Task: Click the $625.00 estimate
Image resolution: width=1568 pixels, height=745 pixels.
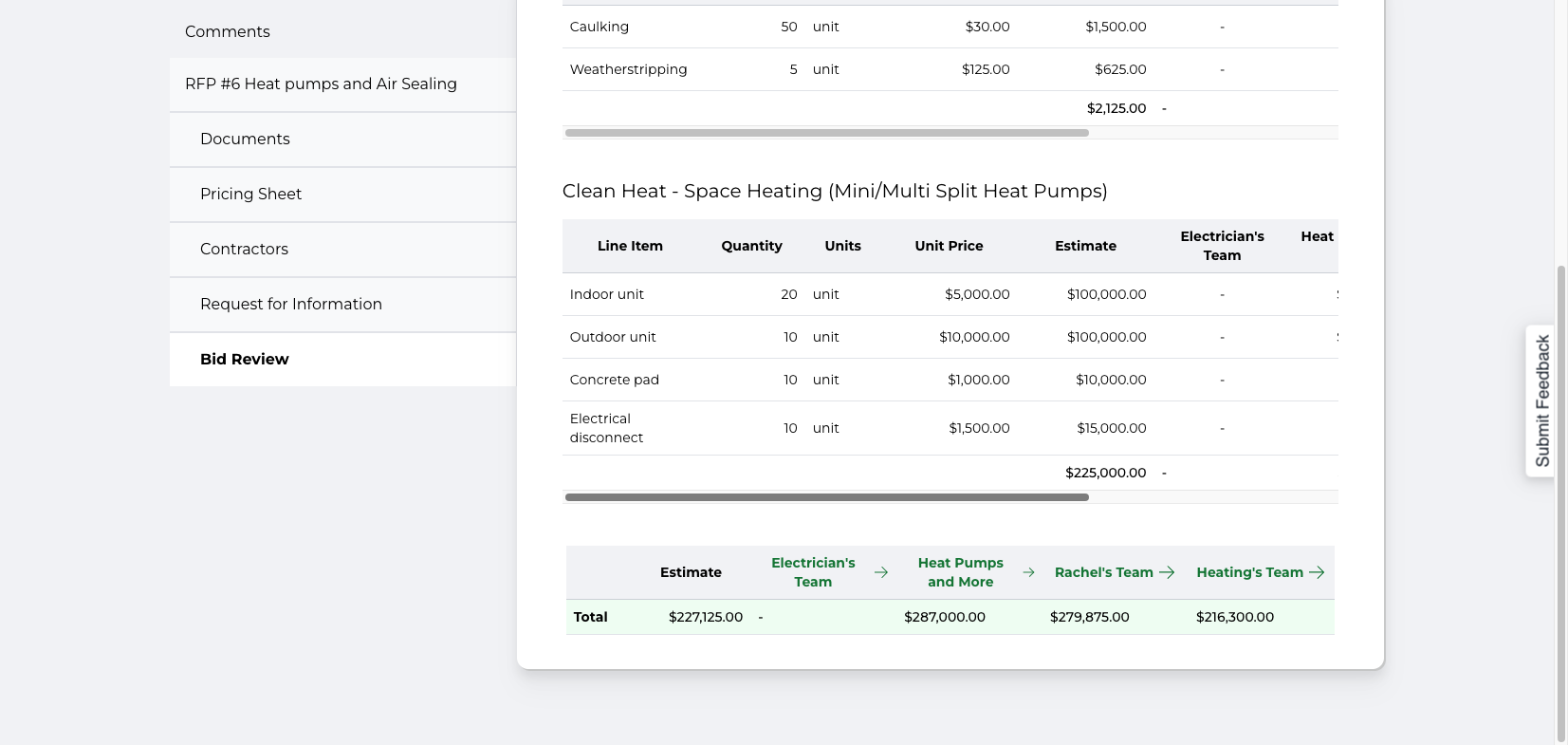Action: (1120, 69)
